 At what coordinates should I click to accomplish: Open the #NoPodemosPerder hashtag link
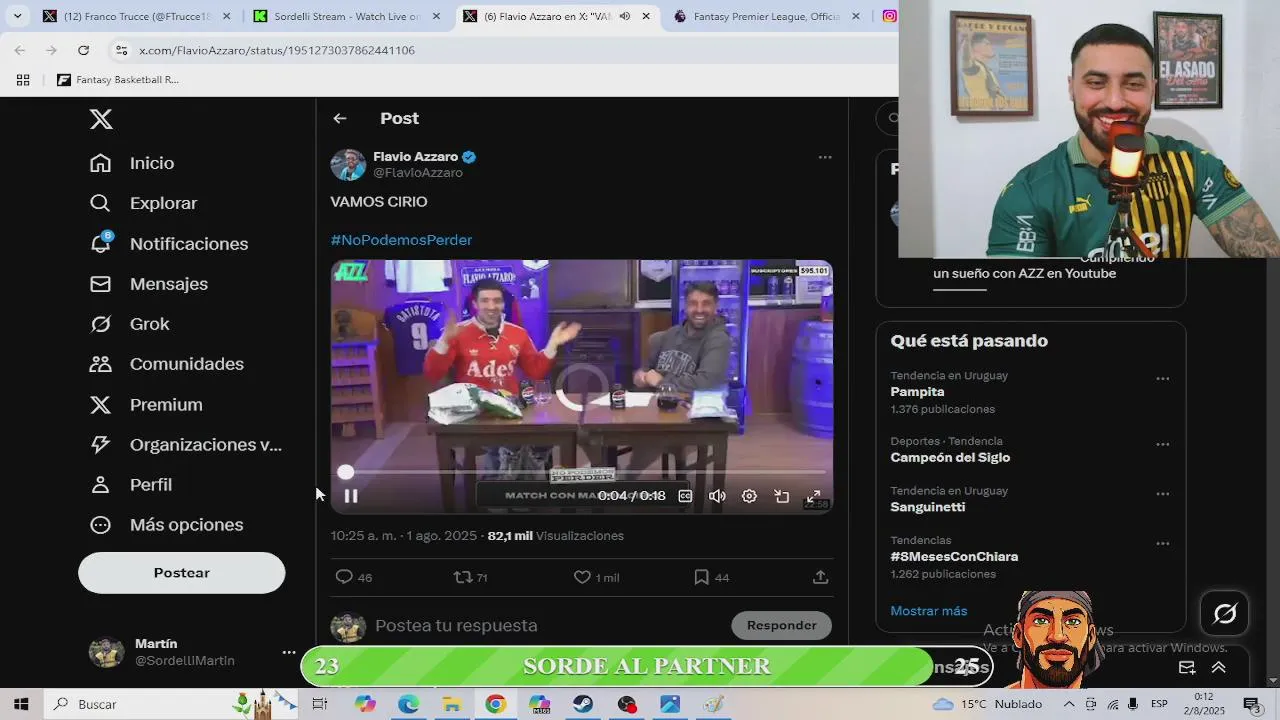(401, 240)
